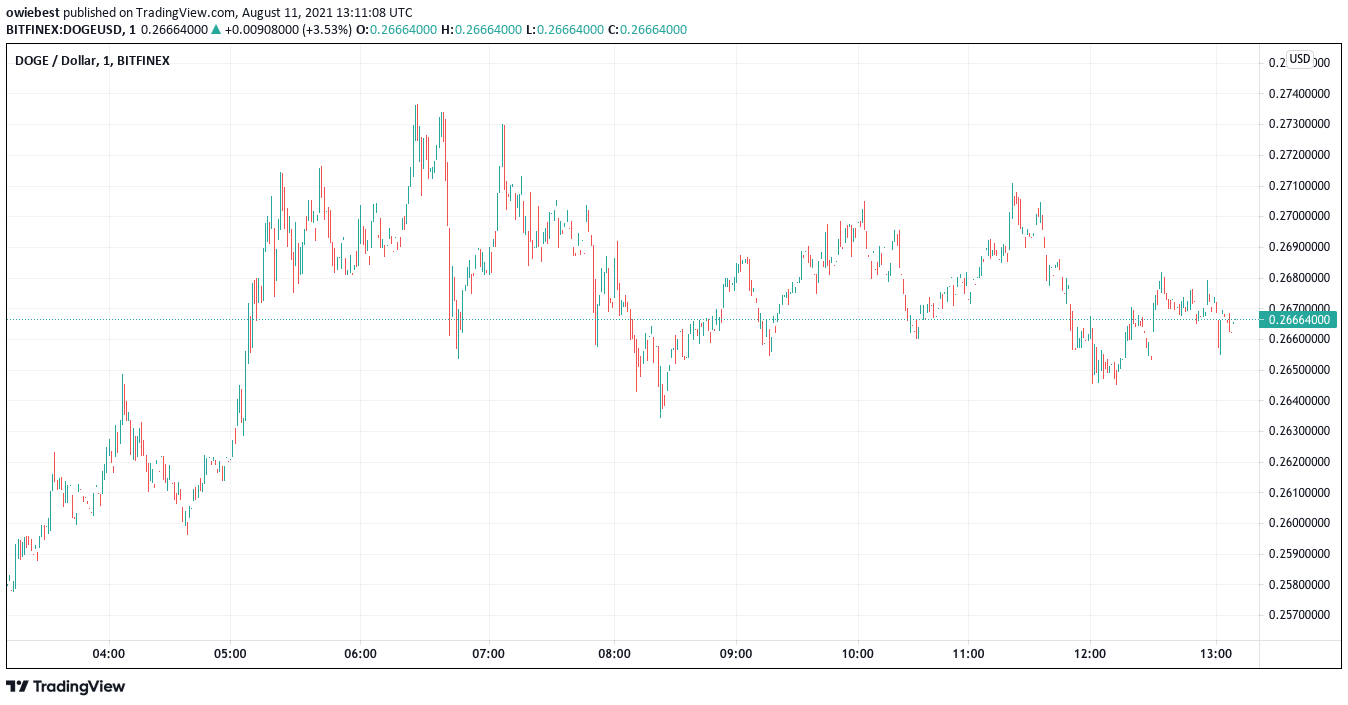
Task: Click the 12:00 time axis label
Action: (1089, 654)
